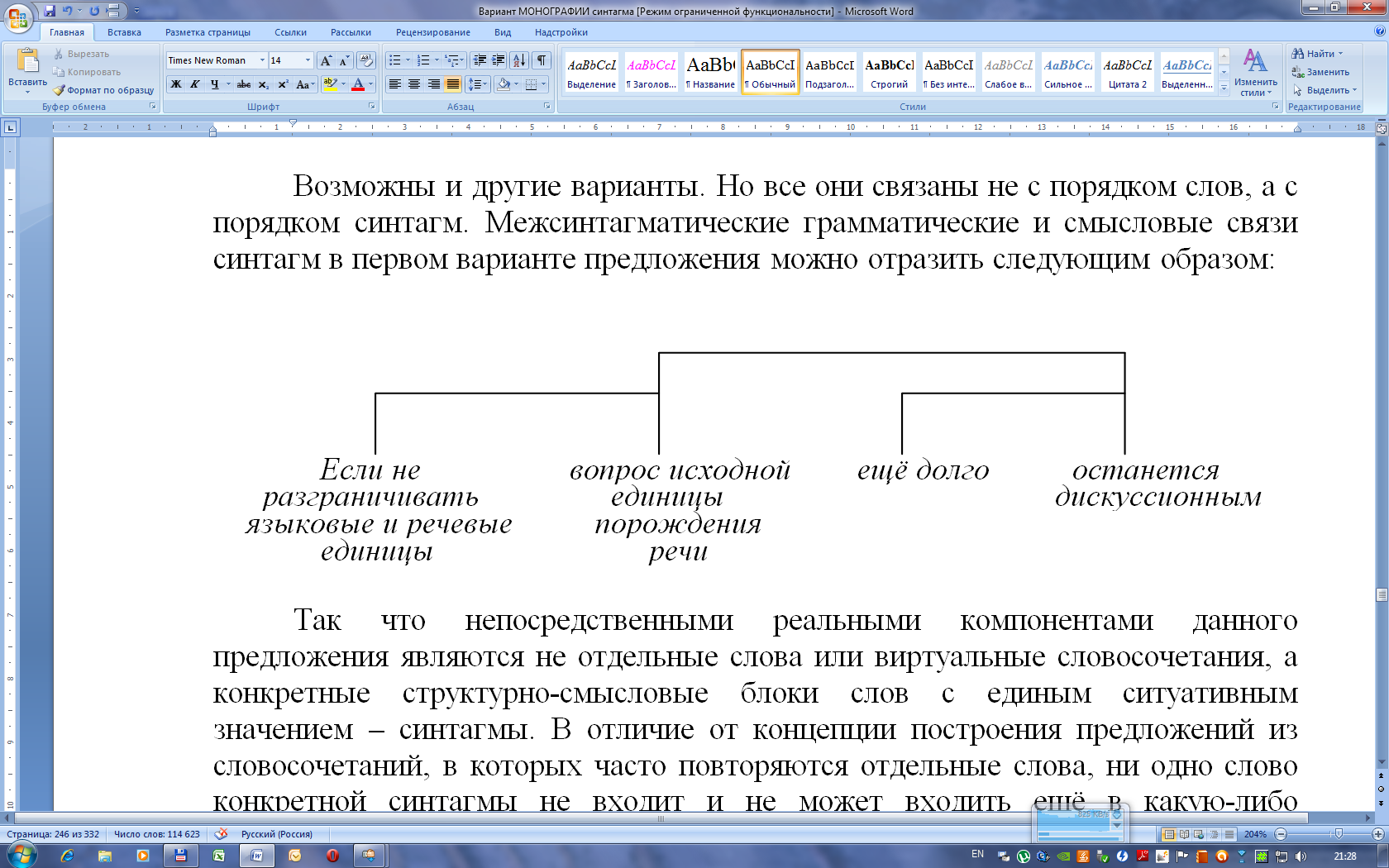Click the spelling check icon in status bar

click(221, 834)
